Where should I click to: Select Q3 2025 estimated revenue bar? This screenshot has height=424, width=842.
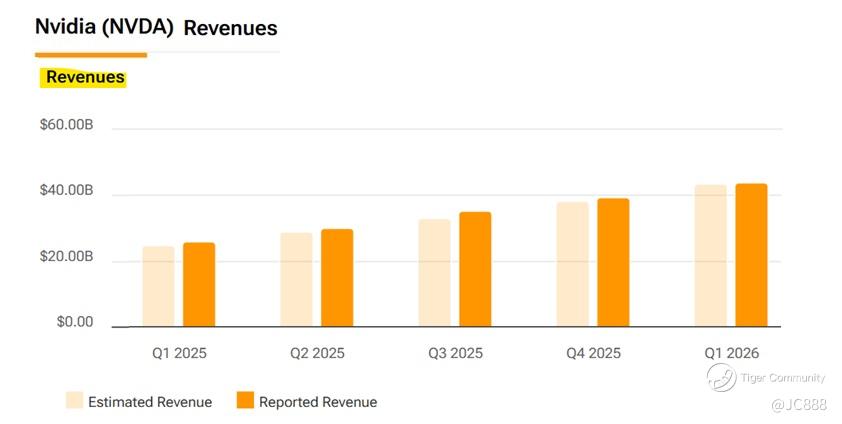coord(434,273)
